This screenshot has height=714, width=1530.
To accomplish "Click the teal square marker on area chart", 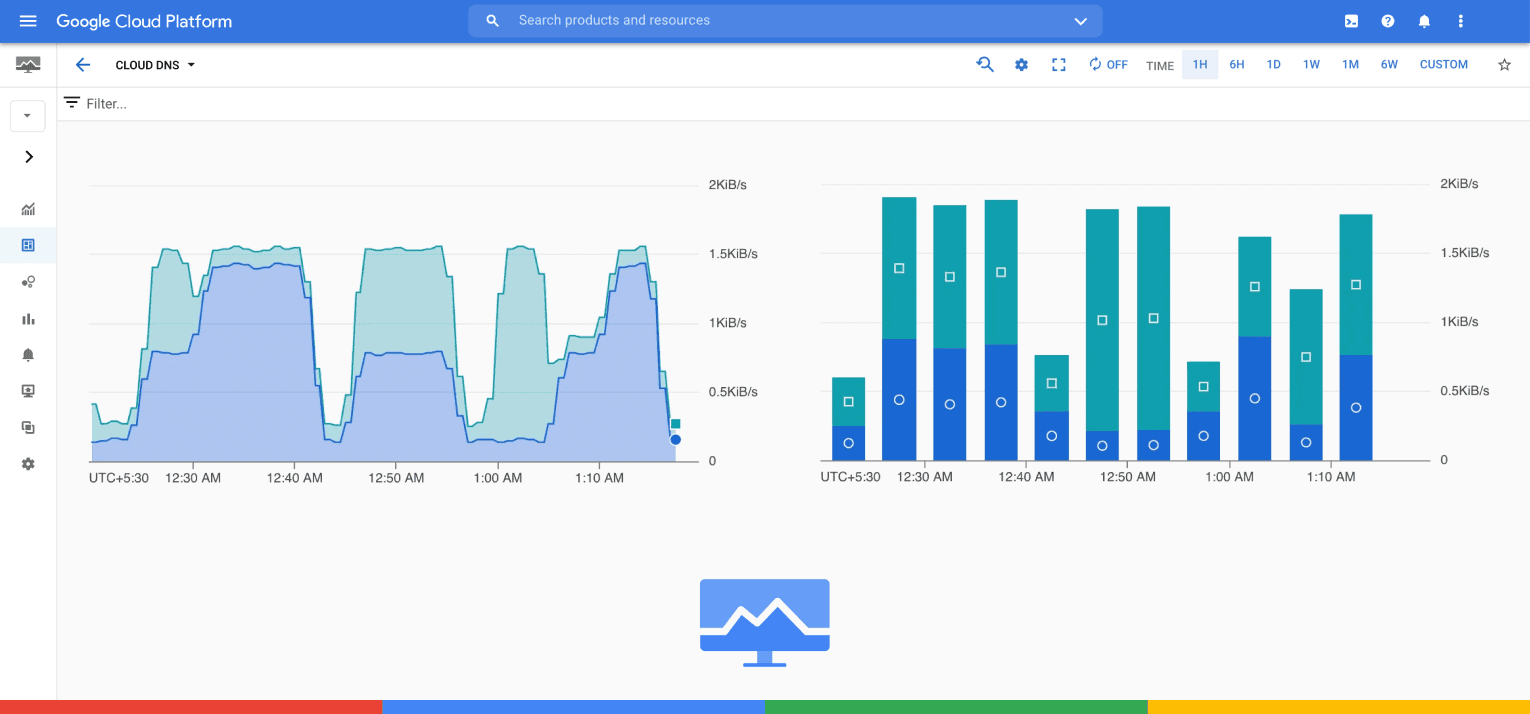I will click(x=676, y=424).
